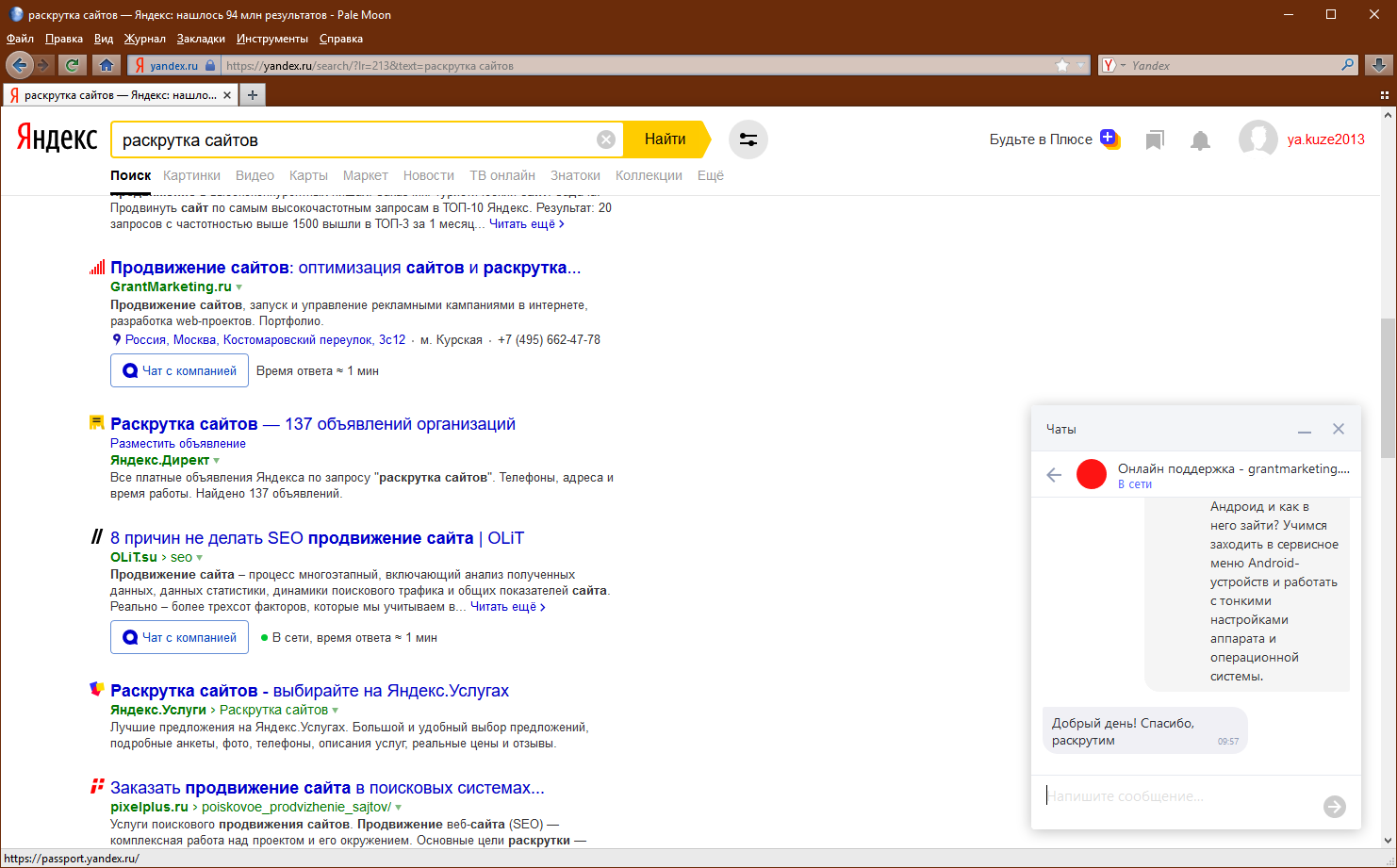Open the Инструменты menu
The image size is (1397, 868).
272,39
